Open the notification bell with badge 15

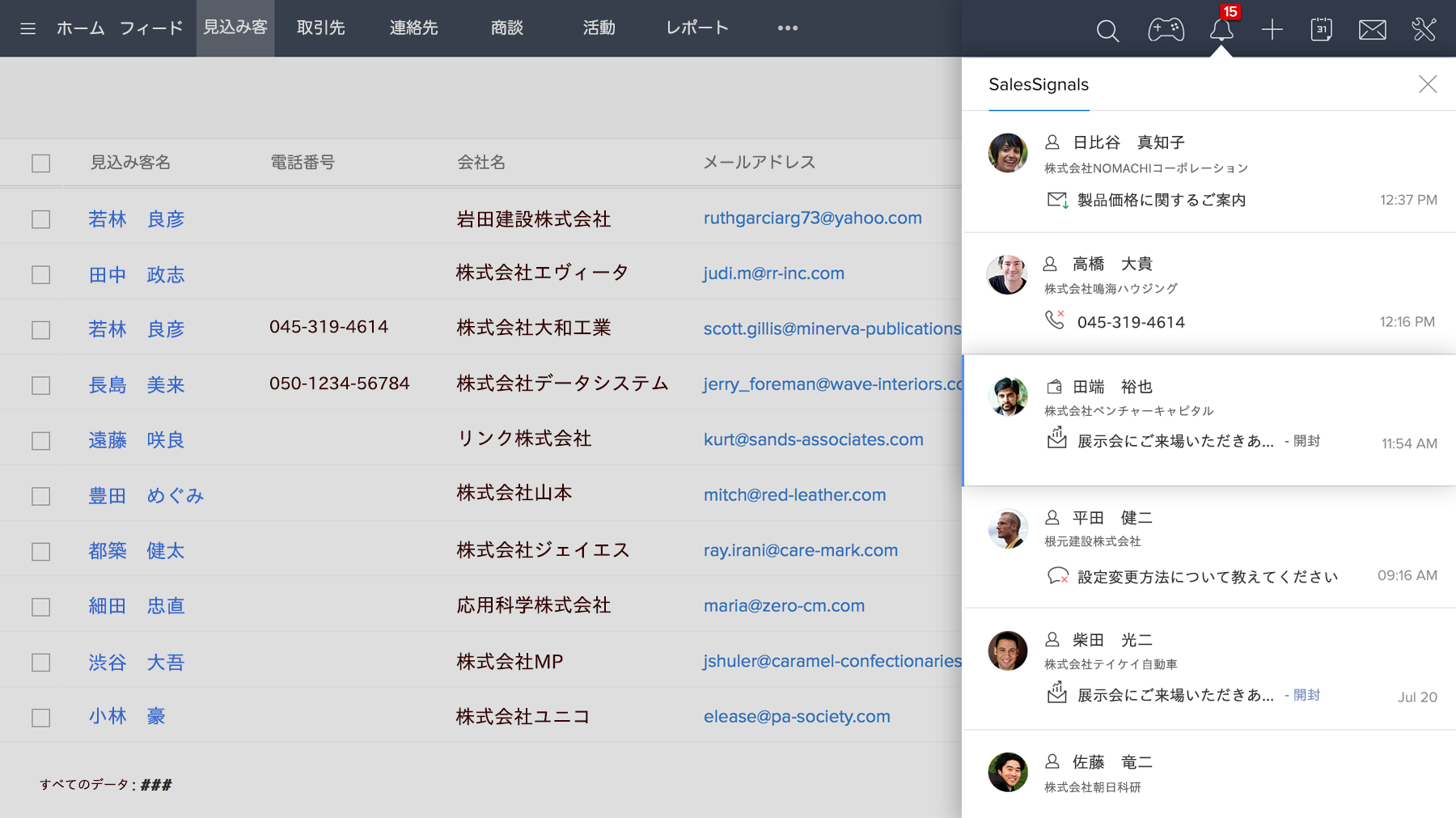[1221, 30]
